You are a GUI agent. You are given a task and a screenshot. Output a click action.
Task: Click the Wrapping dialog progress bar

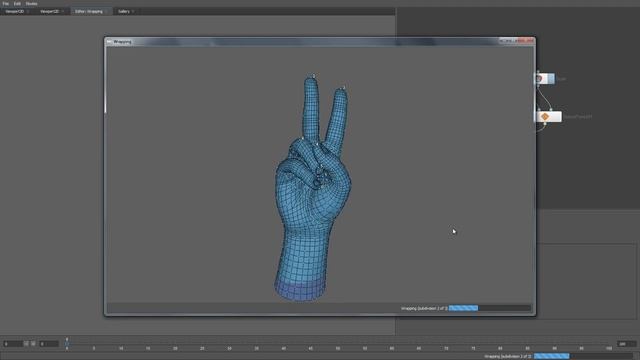pos(489,308)
